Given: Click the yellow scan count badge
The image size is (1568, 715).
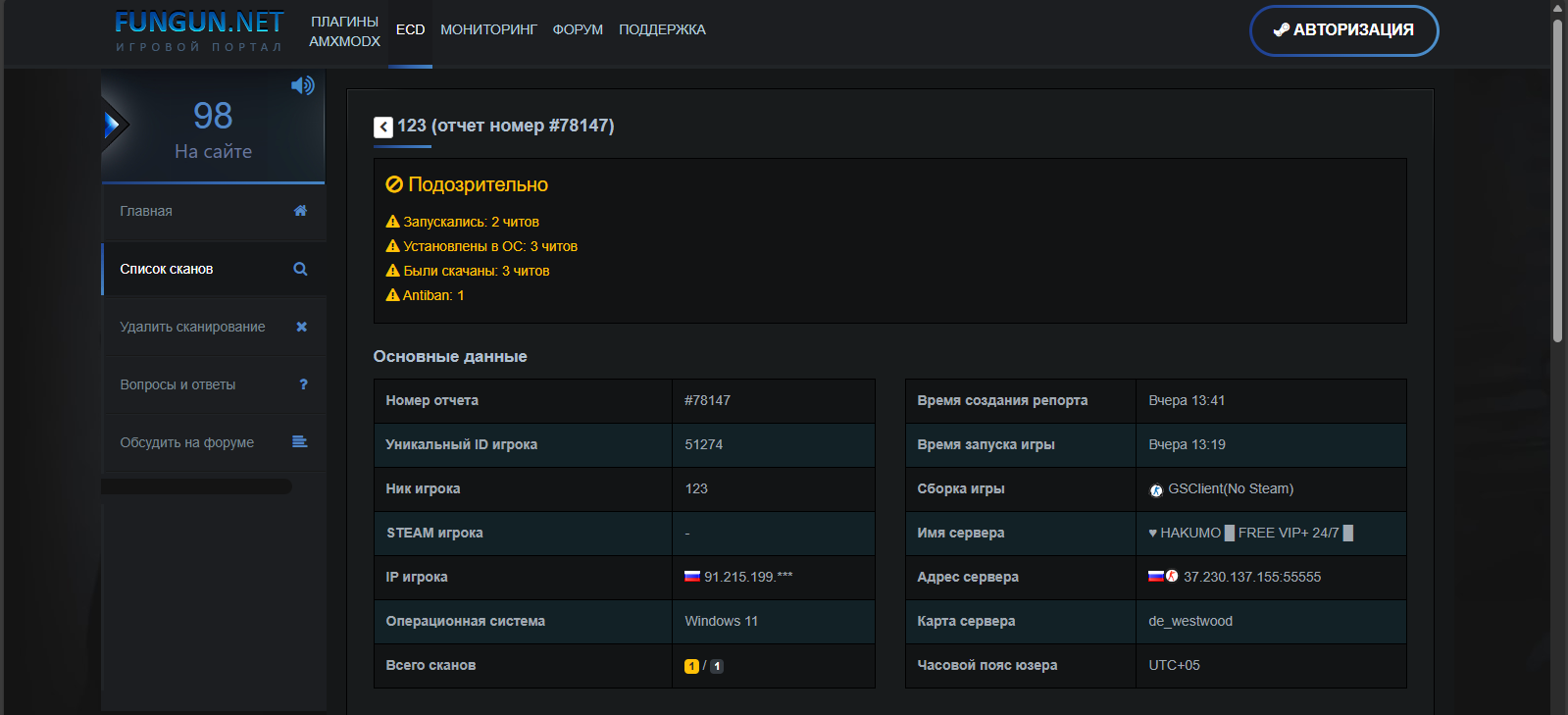Looking at the screenshot, I should 691,666.
